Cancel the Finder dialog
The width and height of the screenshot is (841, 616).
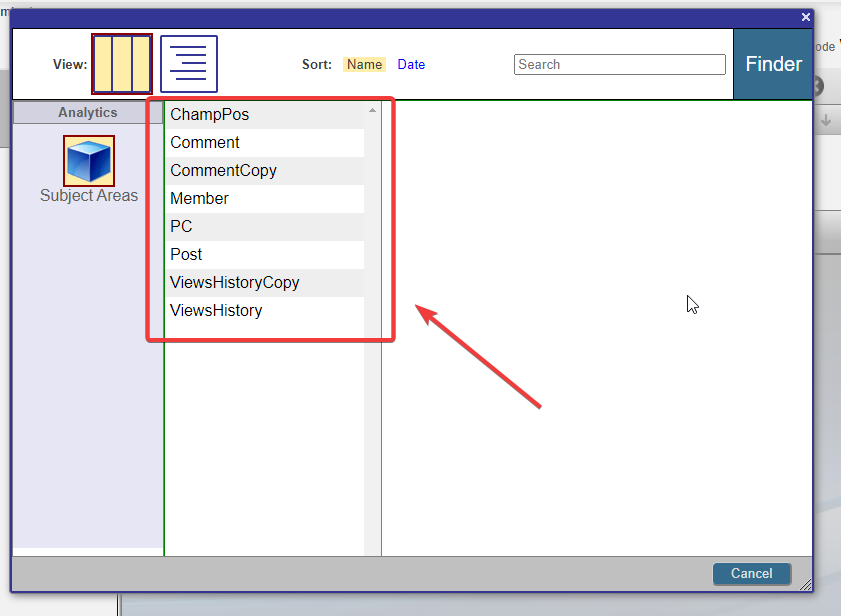coord(751,574)
